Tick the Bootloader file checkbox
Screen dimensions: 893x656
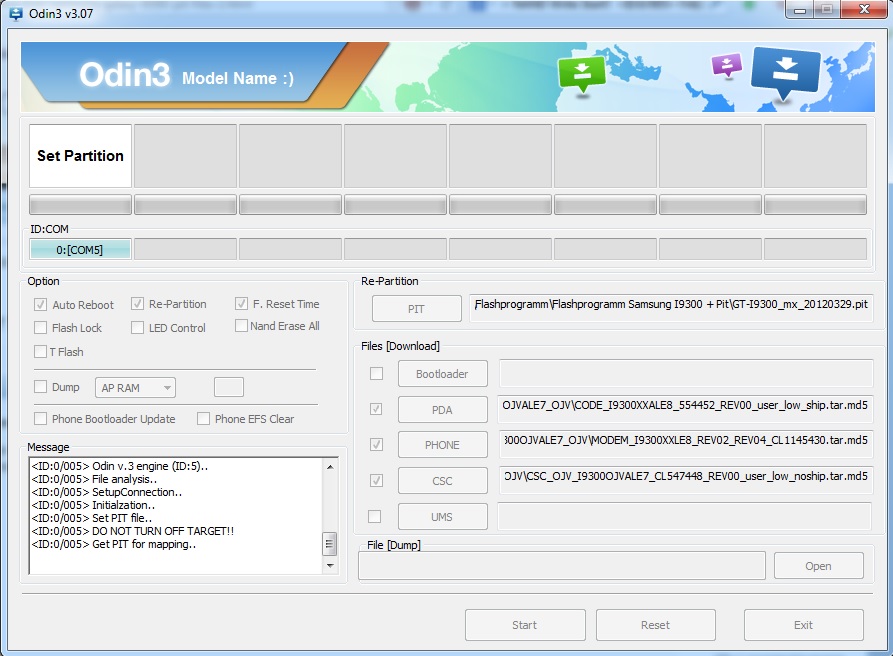[x=376, y=374]
